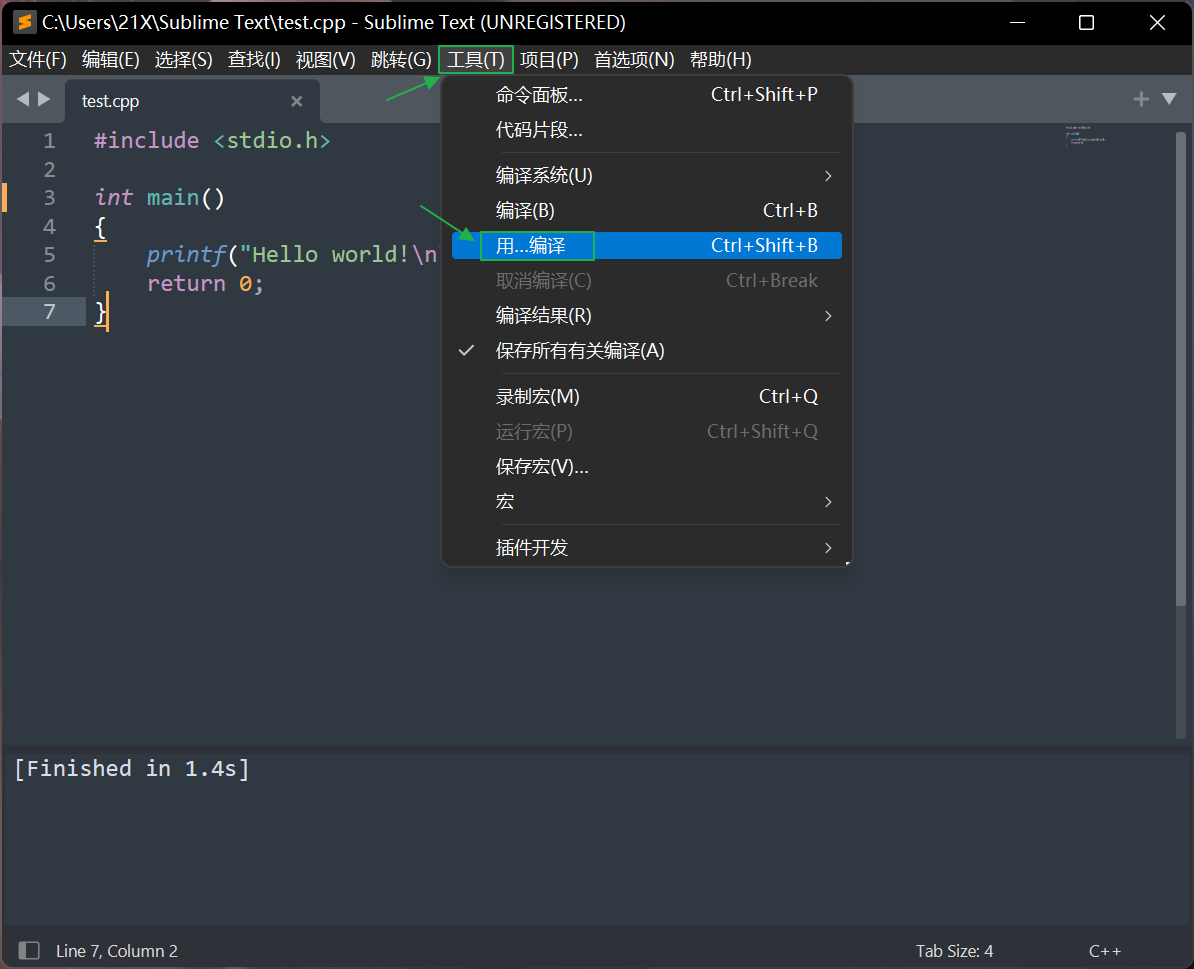Click the return 0; code line
The width and height of the screenshot is (1194, 969).
tap(206, 284)
